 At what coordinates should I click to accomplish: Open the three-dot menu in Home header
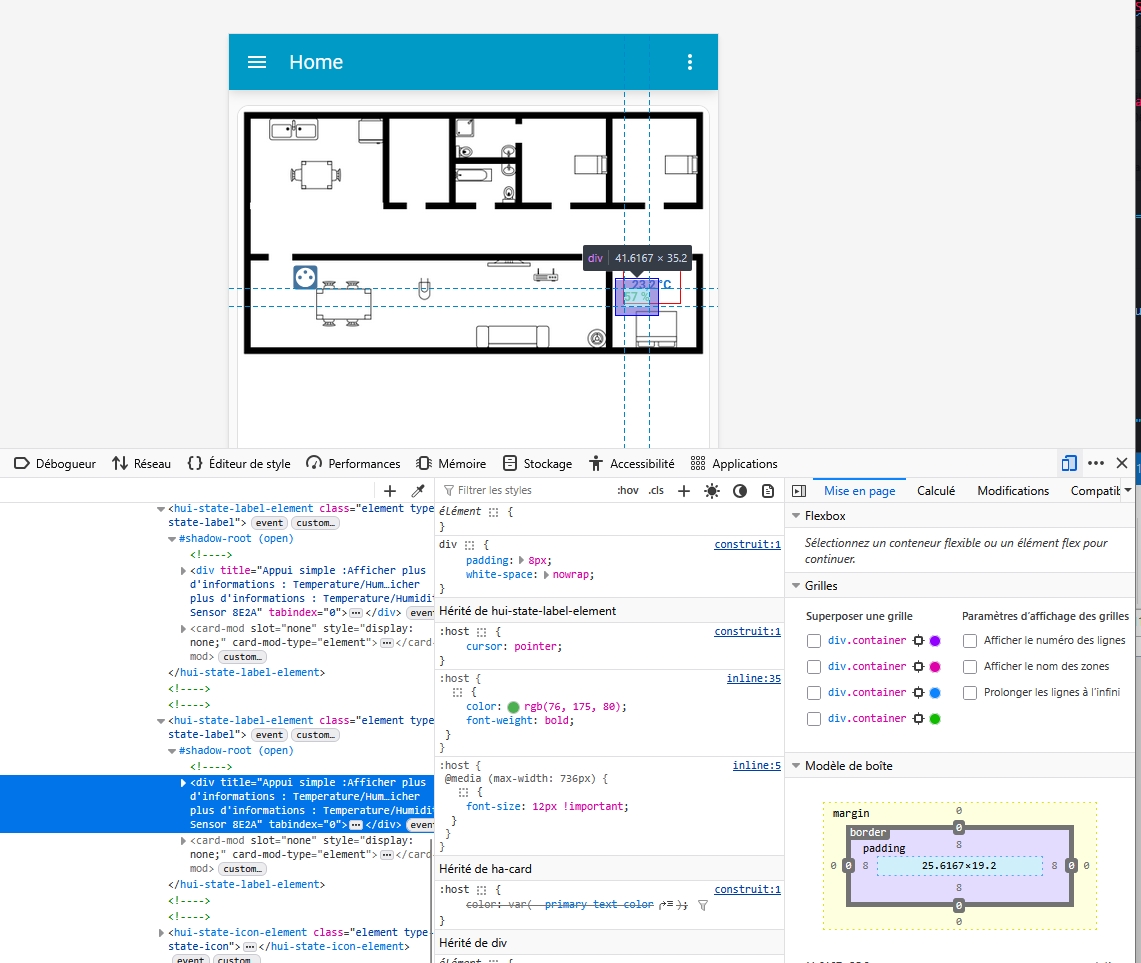[690, 62]
